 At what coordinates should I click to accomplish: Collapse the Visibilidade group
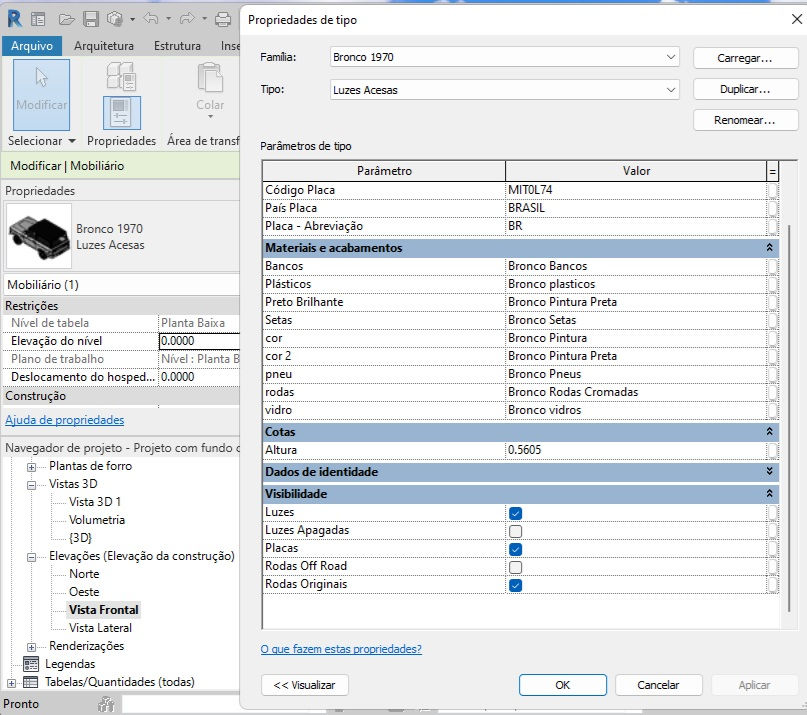[x=769, y=493]
